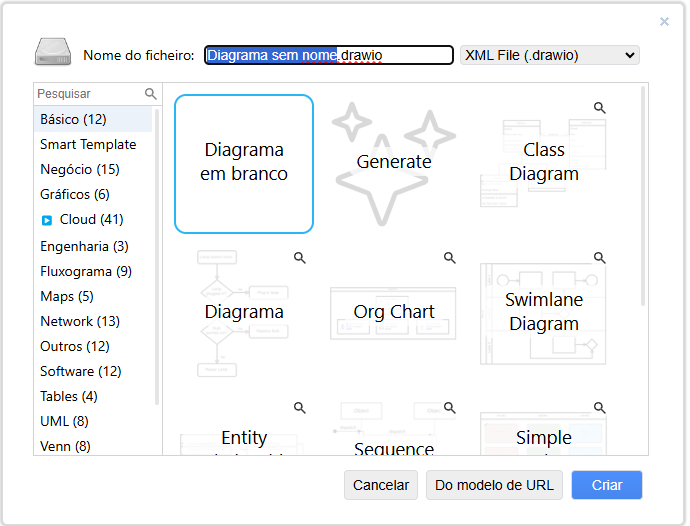Screen dimensions: 690x526
Task: Select the Diagrama em branco template
Action: (x=244, y=163)
